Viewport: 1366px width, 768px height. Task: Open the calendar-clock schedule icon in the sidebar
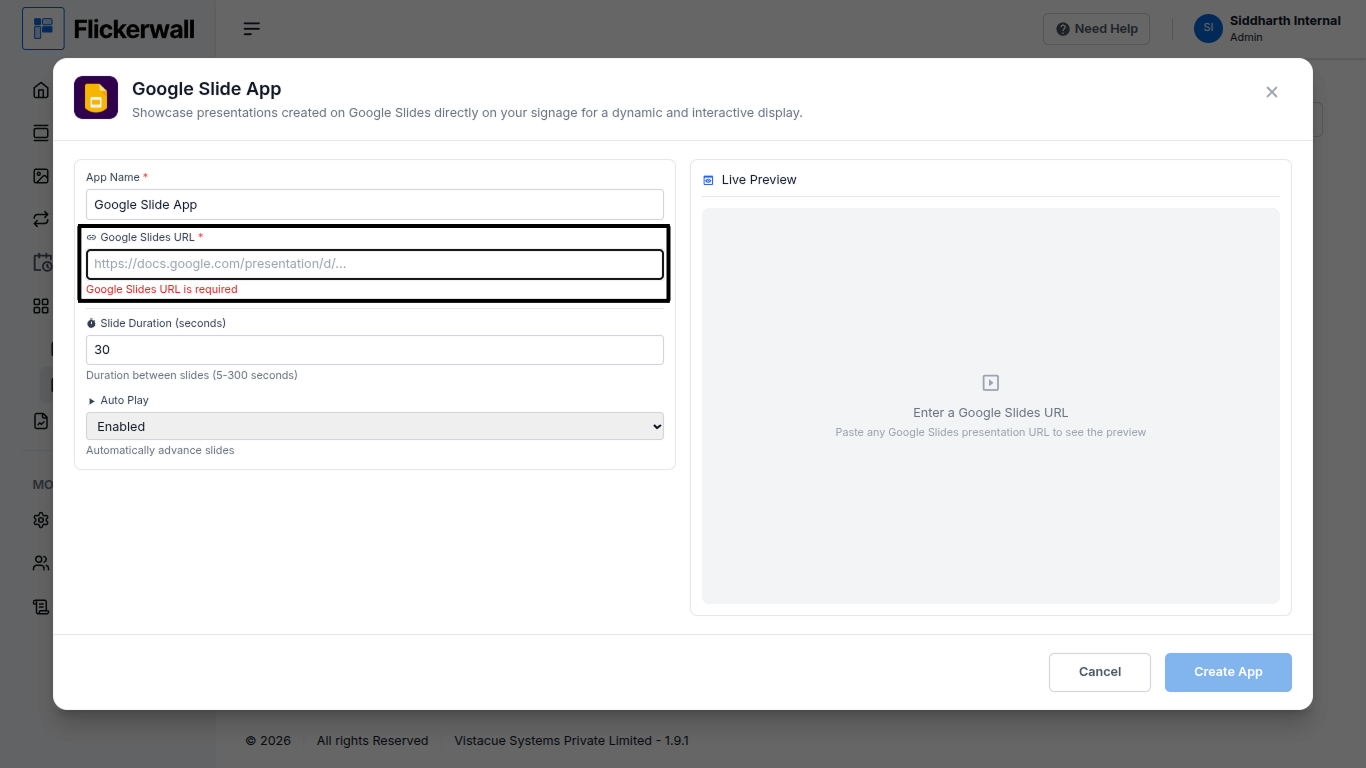point(42,262)
